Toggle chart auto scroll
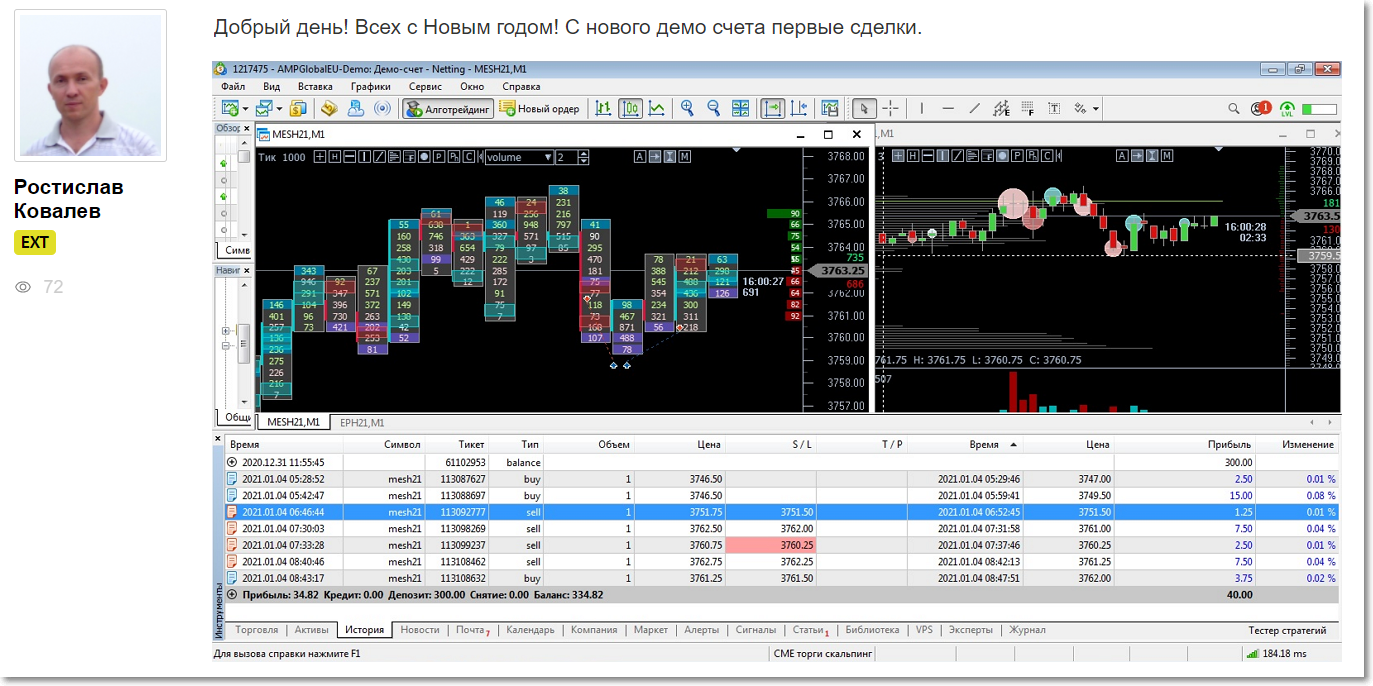The image size is (1373, 686). pos(772,108)
